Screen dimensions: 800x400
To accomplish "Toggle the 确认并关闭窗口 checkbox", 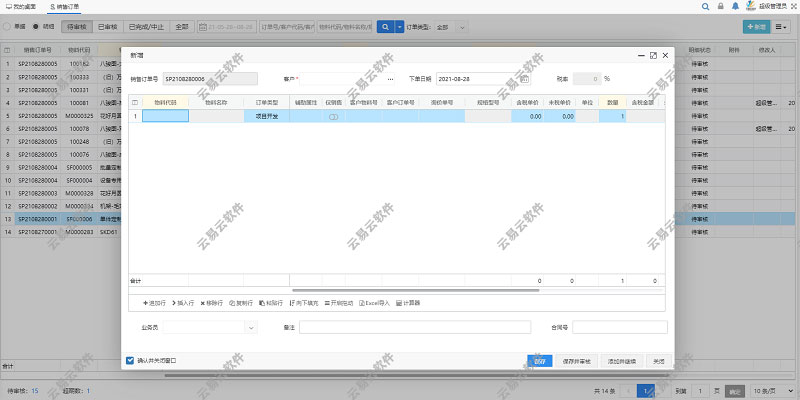I will pos(130,360).
